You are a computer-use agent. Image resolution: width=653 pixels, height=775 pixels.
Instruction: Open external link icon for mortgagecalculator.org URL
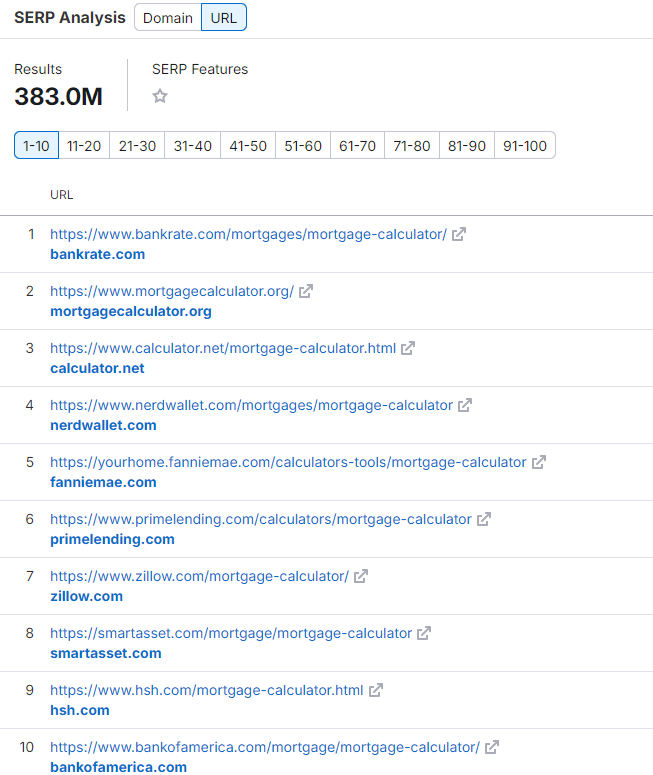pos(306,291)
